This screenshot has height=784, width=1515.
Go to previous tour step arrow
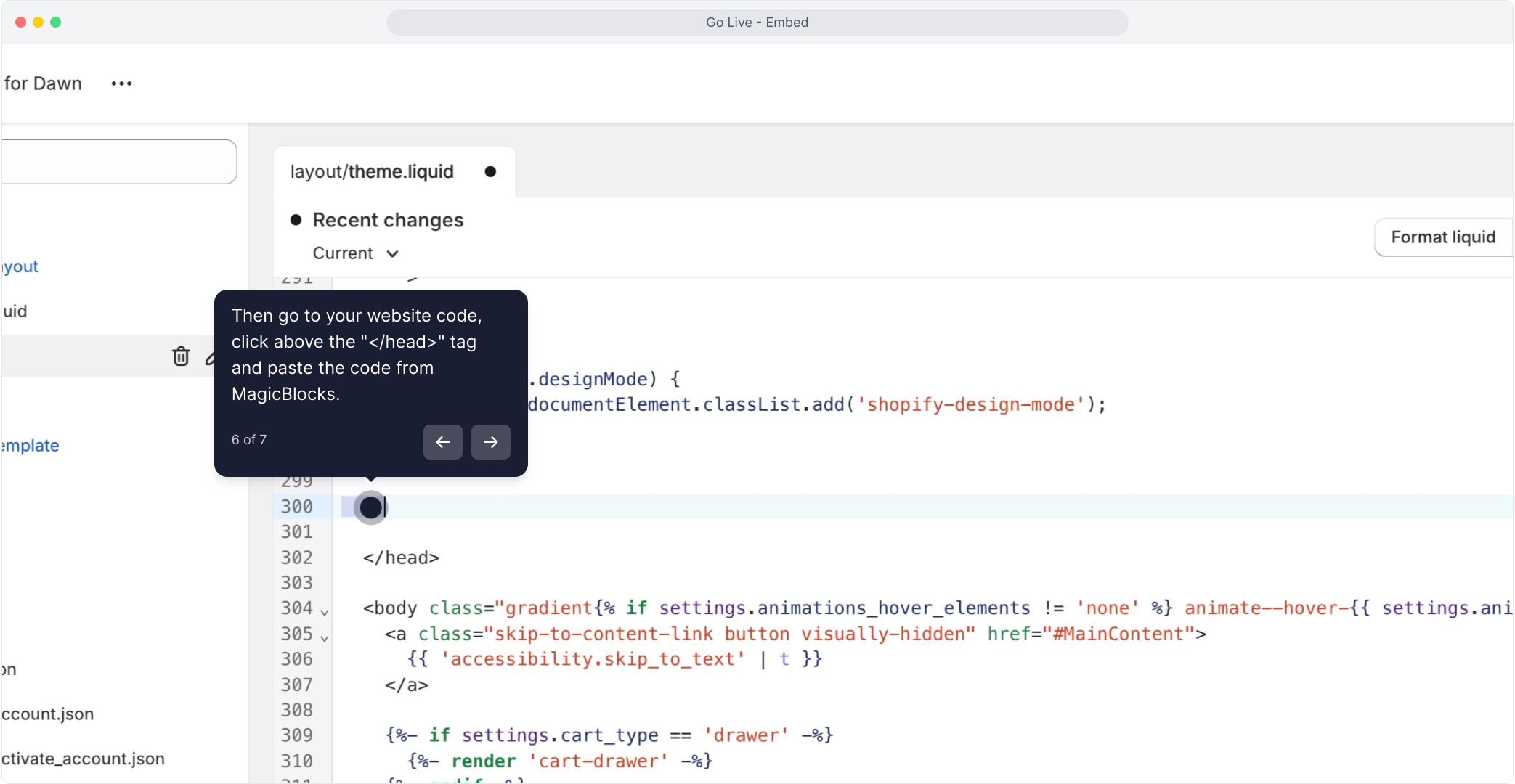(x=442, y=442)
